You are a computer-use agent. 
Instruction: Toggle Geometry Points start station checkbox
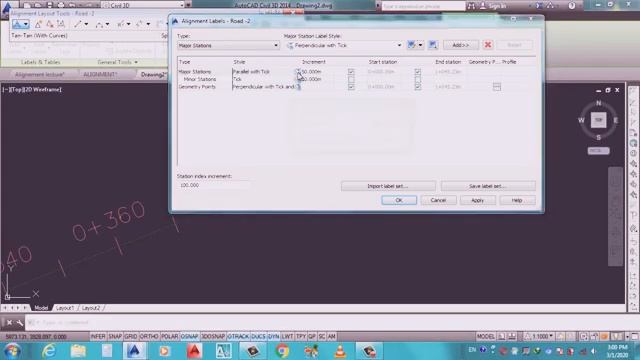click(x=351, y=87)
